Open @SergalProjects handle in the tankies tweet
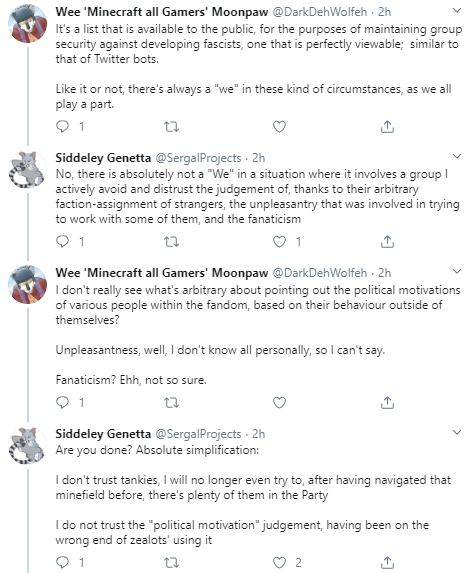 (x=198, y=434)
